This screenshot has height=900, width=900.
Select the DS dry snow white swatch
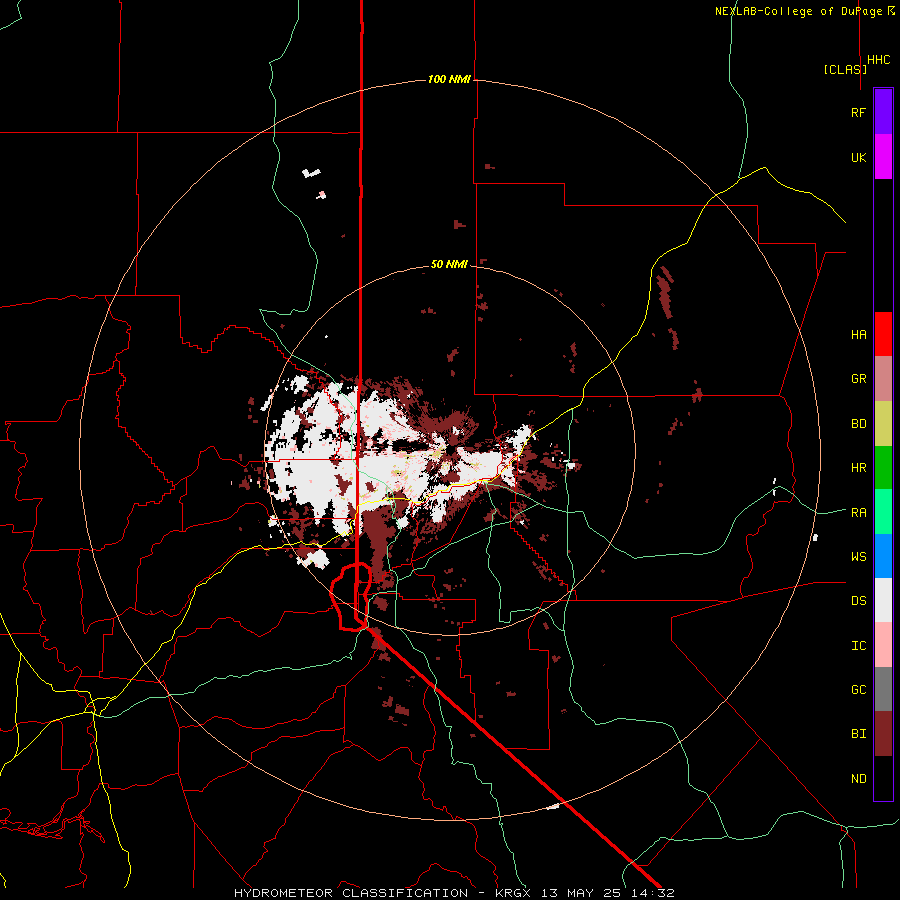coord(883,600)
